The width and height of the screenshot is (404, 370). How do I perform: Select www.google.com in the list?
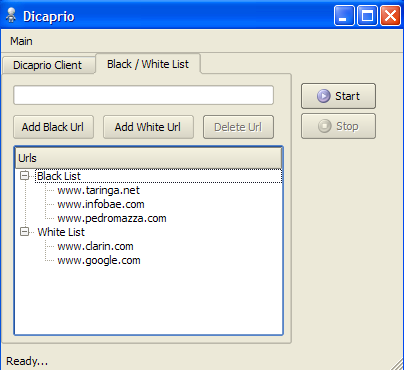tap(99, 260)
